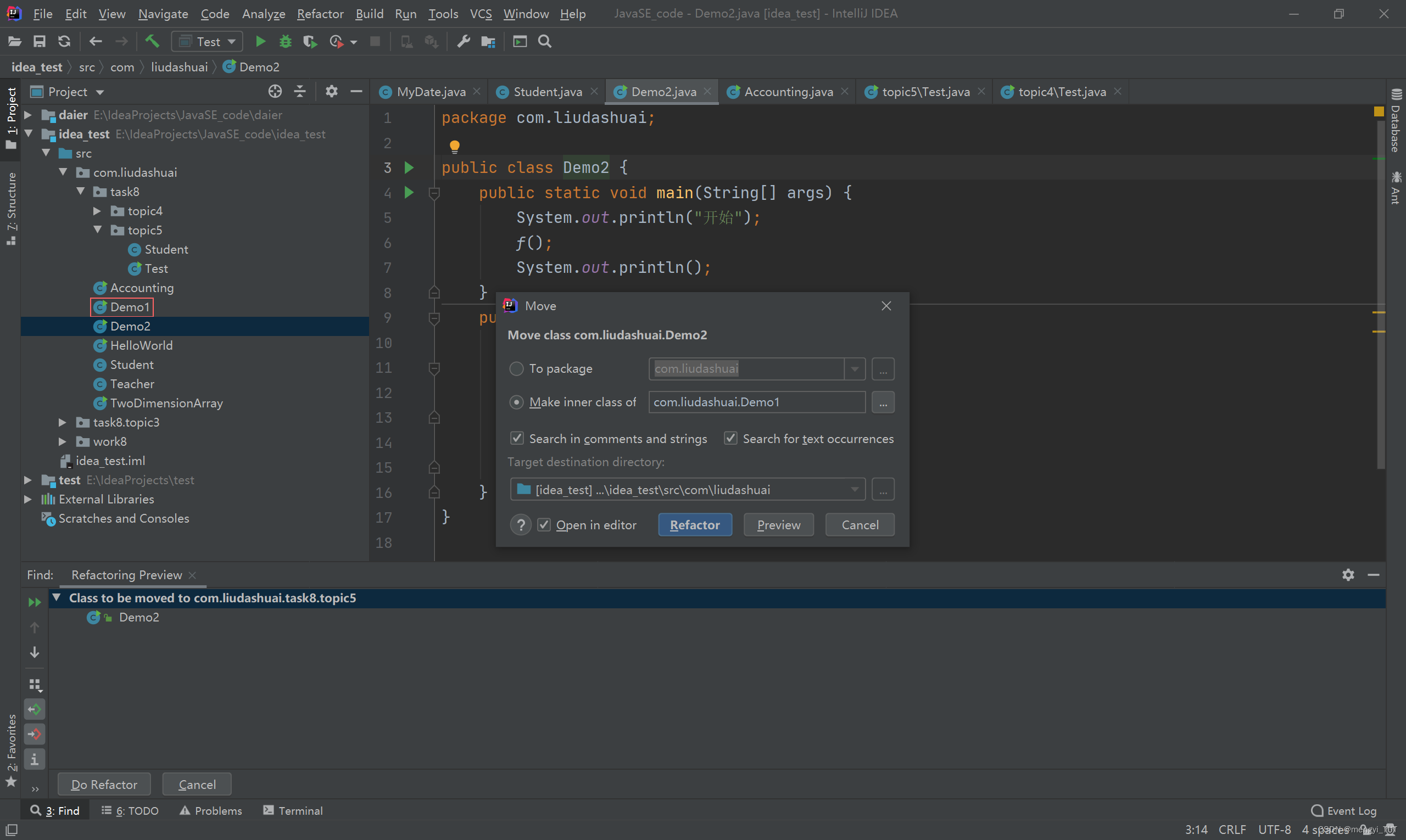The height and width of the screenshot is (840, 1406).
Task: Click the Open in editor checkbox
Action: 544,524
